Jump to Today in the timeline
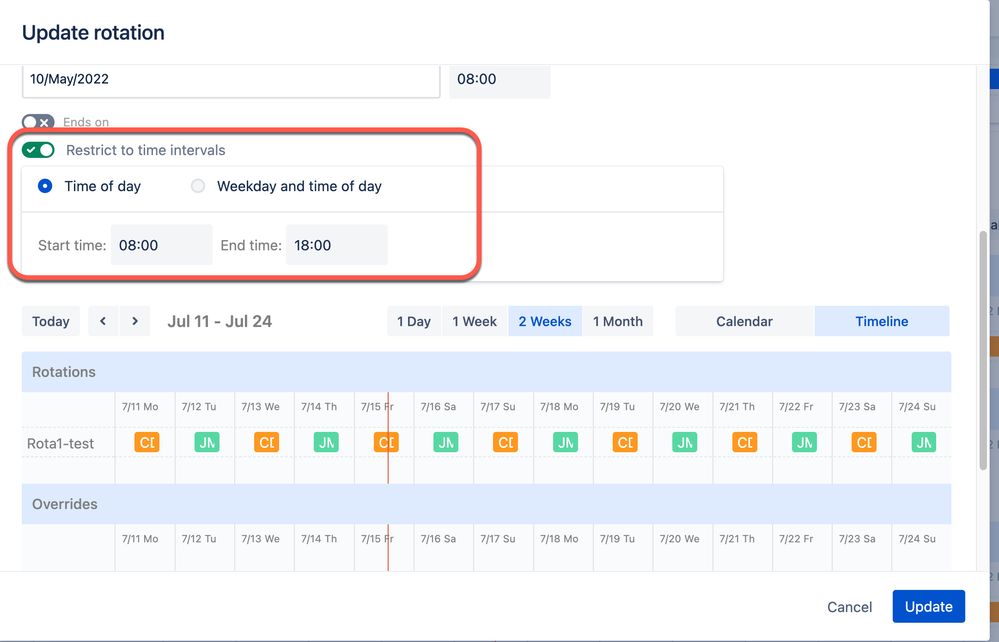The width and height of the screenshot is (999, 642). pos(50,322)
